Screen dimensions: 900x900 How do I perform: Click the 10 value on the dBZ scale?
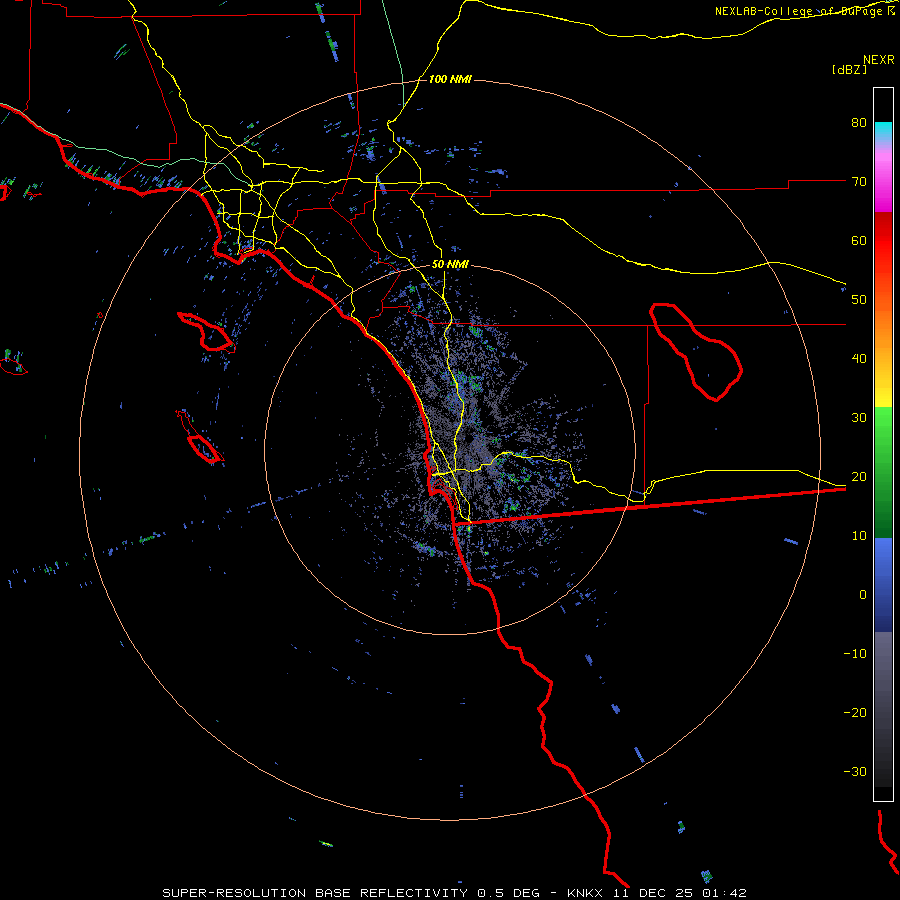point(859,536)
